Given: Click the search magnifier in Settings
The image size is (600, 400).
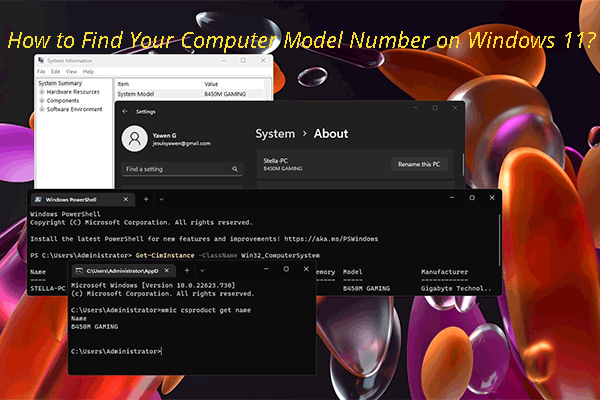Looking at the screenshot, I should 235,169.
